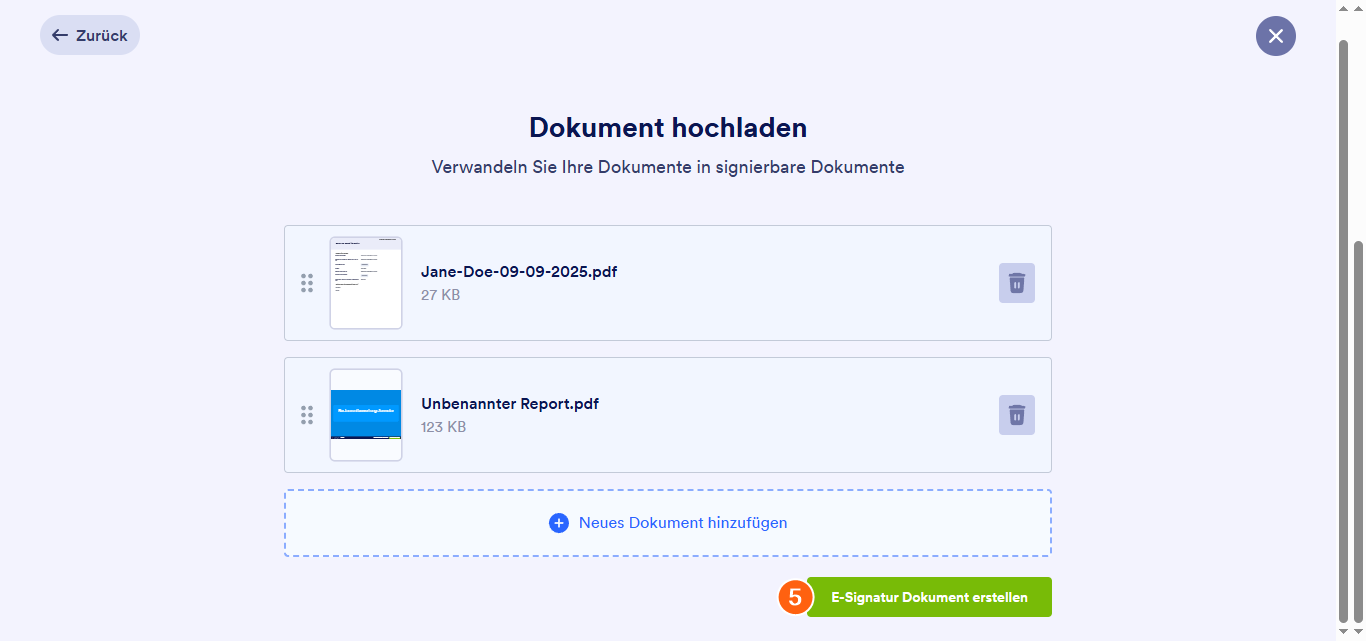Click the X icon at top right
Image resolution: width=1366 pixels, height=641 pixels.
pos(1275,35)
